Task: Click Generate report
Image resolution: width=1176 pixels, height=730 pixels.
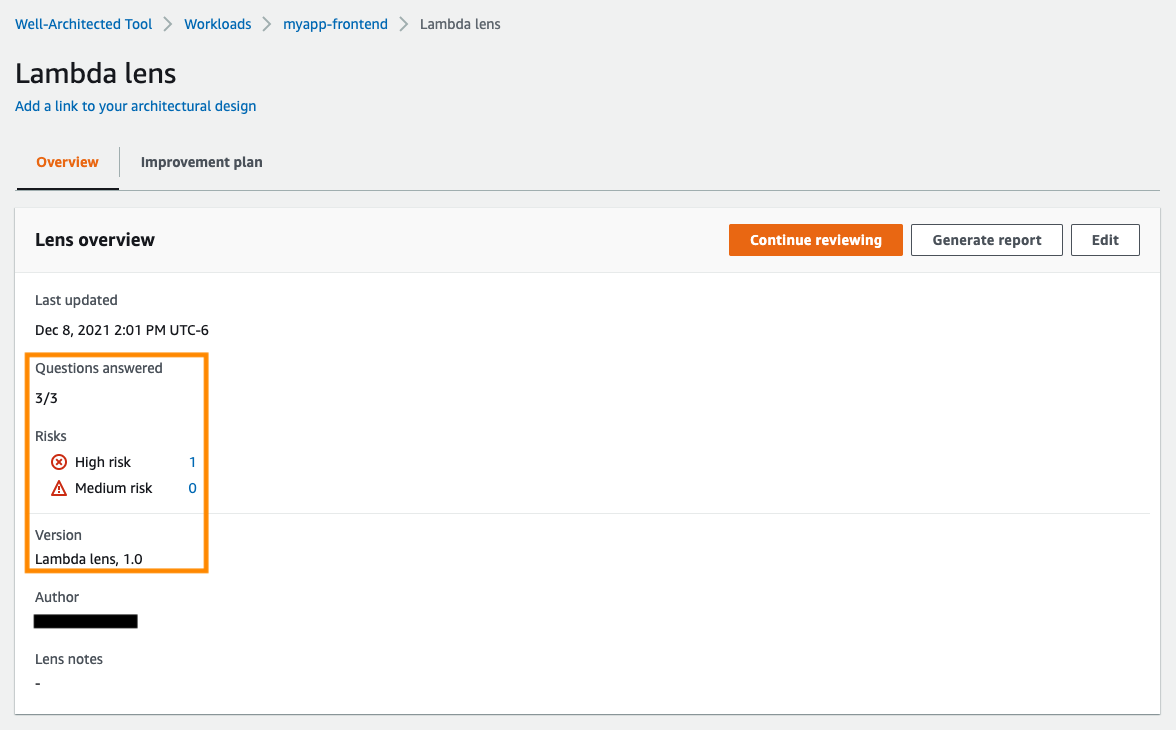Action: tap(986, 240)
